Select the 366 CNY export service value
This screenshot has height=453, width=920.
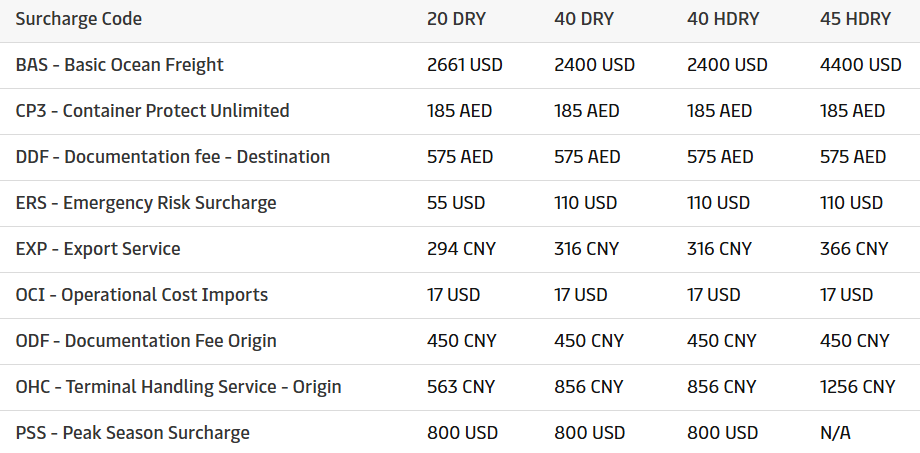click(x=854, y=249)
